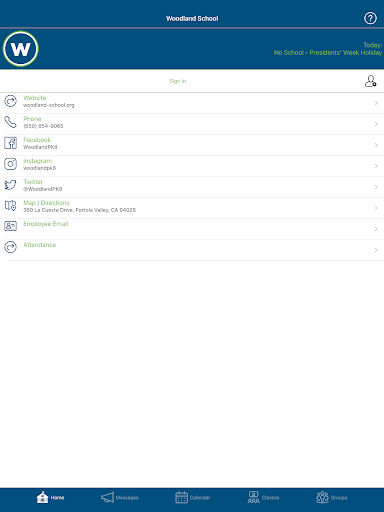The width and height of the screenshot is (384, 512).
Task: Click No School Presidents' Week Holiday notice
Action: click(x=328, y=53)
